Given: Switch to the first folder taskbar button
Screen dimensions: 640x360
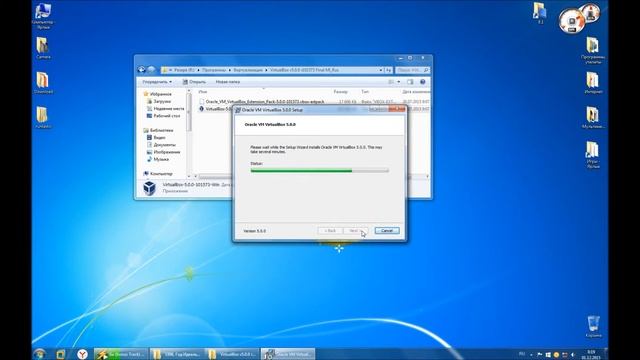Looking at the screenshot, I should click(177, 354).
